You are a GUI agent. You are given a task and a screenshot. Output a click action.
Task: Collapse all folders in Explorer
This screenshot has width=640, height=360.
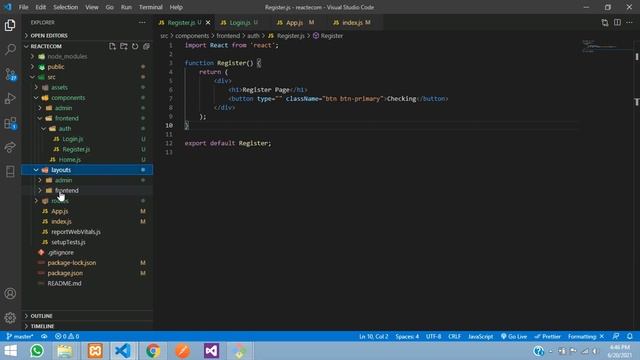146,46
